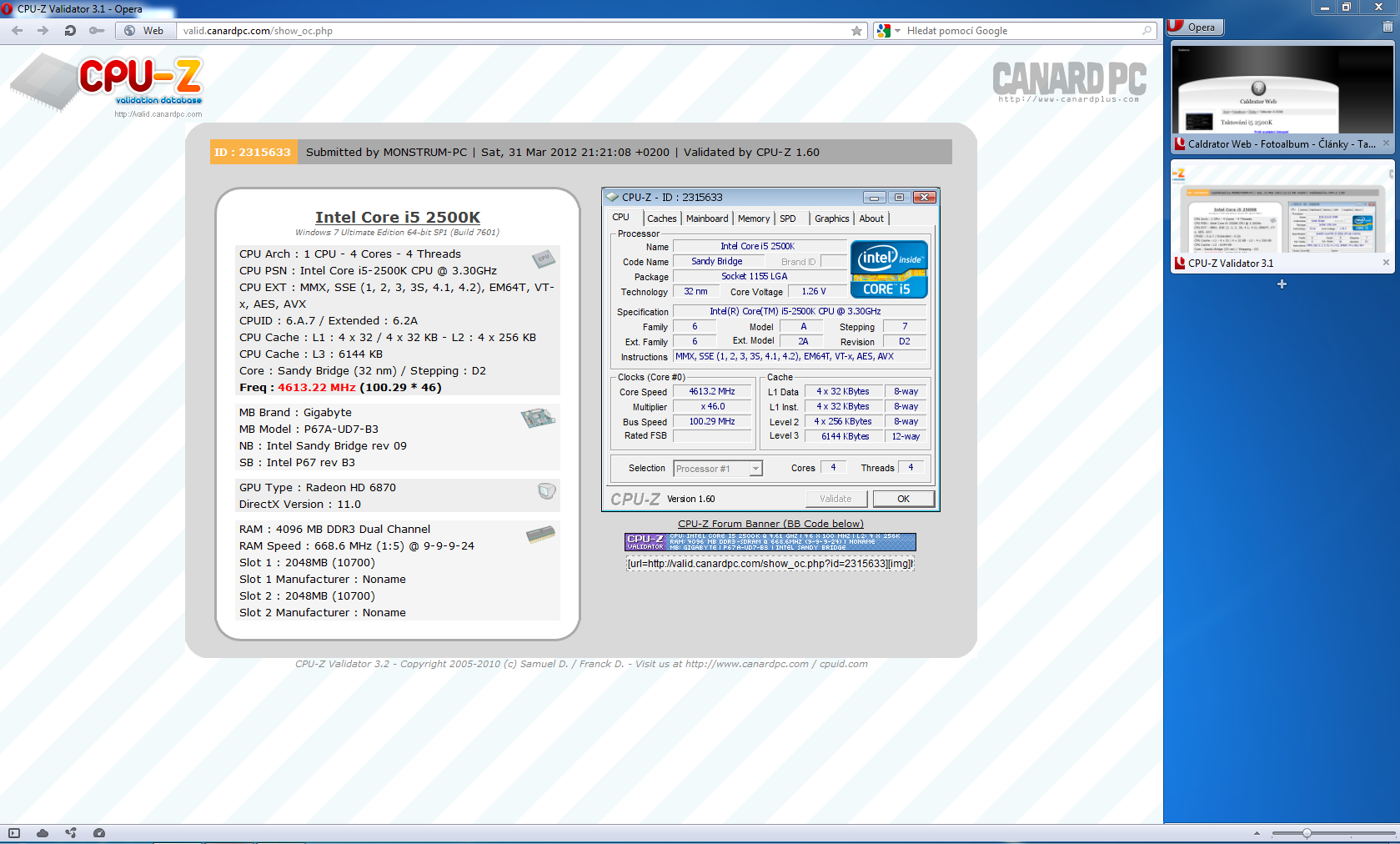Select the Graphics tab
This screenshot has height=844, width=1400.
pyautogui.click(x=832, y=219)
